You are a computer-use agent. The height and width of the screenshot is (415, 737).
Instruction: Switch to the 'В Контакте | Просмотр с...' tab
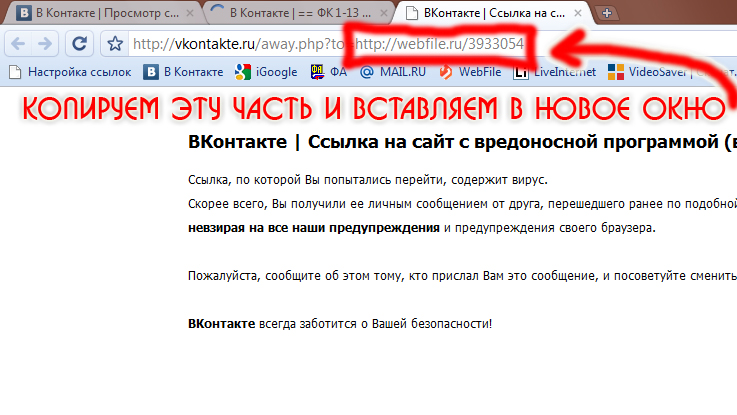[104, 13]
